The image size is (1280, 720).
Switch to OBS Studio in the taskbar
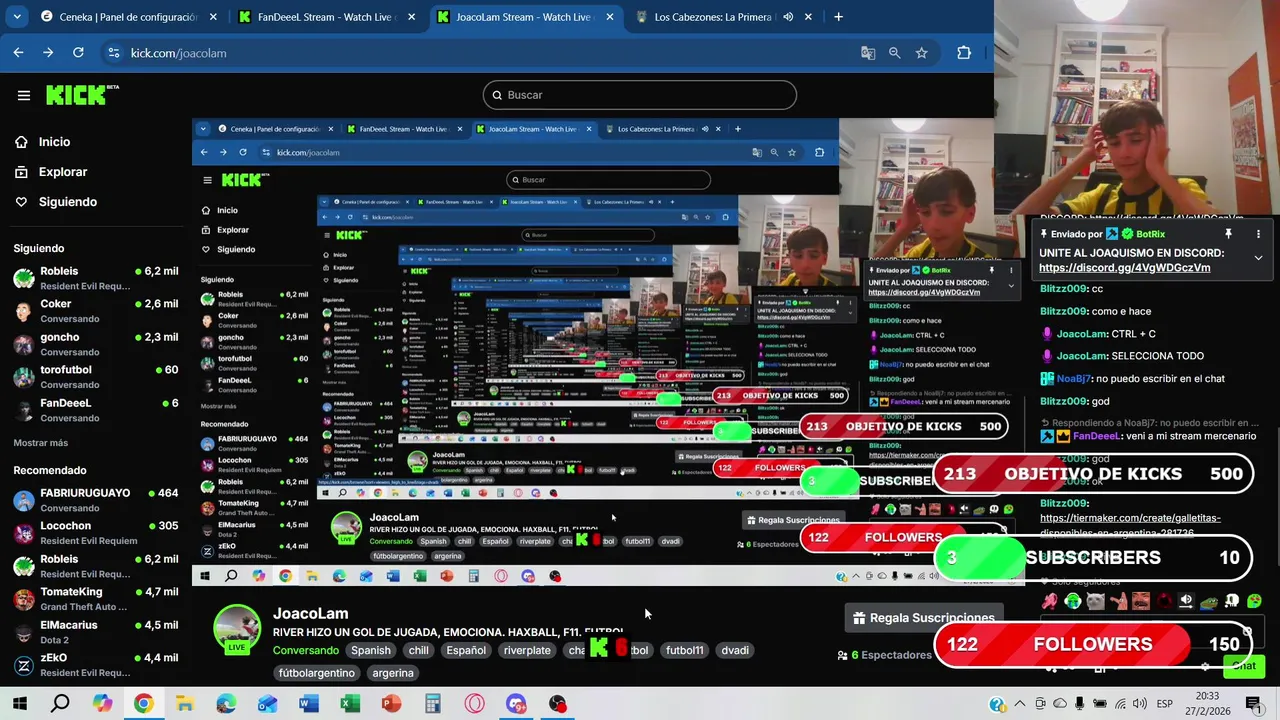click(557, 704)
